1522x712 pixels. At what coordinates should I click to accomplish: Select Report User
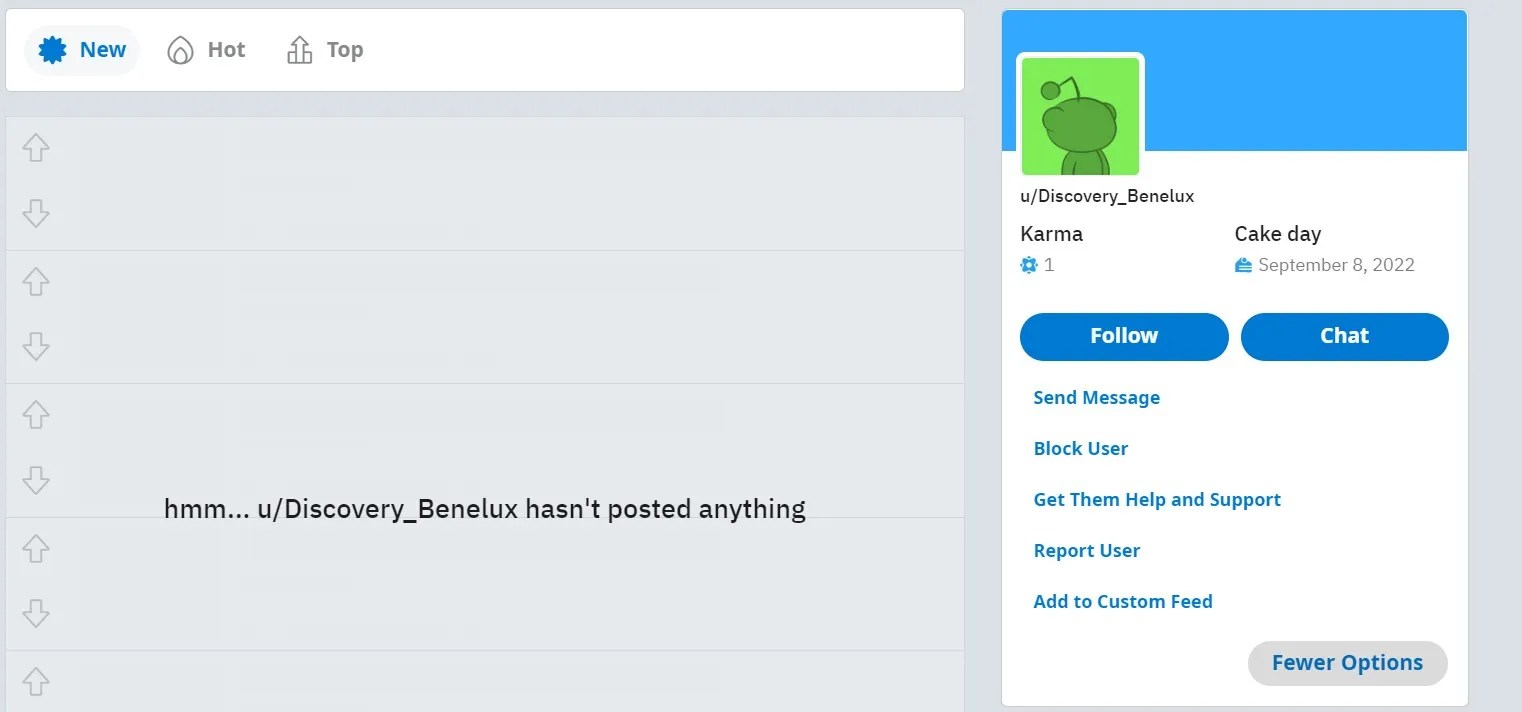tap(1087, 550)
